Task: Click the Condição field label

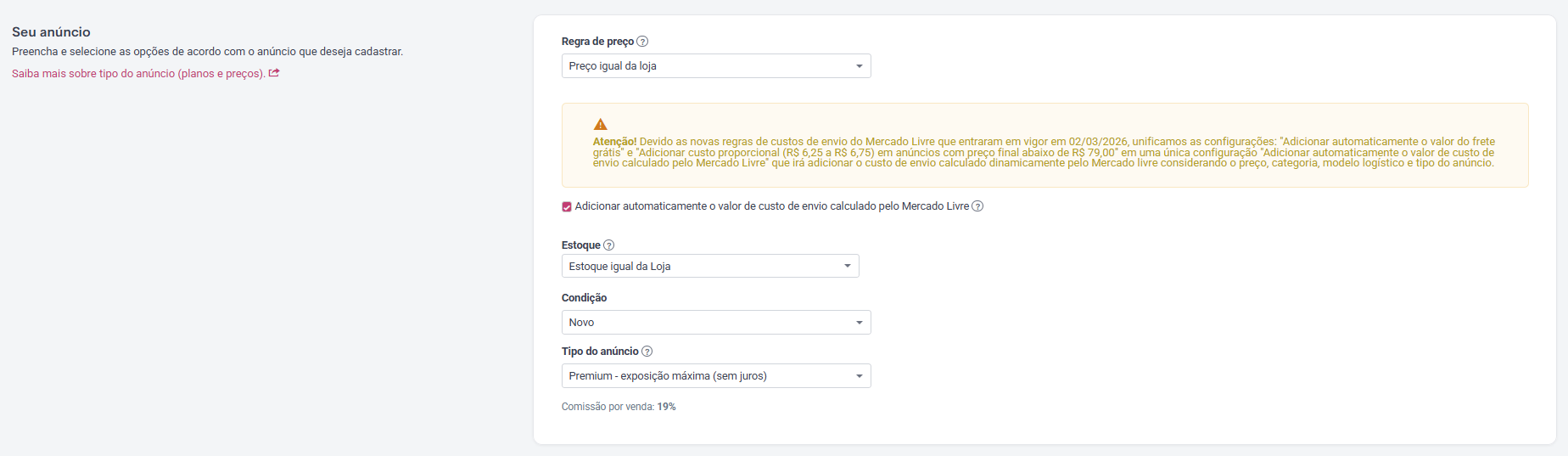Action: (585, 298)
